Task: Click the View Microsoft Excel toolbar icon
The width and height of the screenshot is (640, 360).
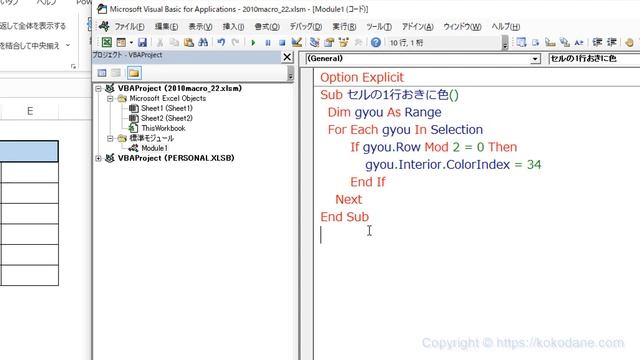Action: [x=107, y=42]
